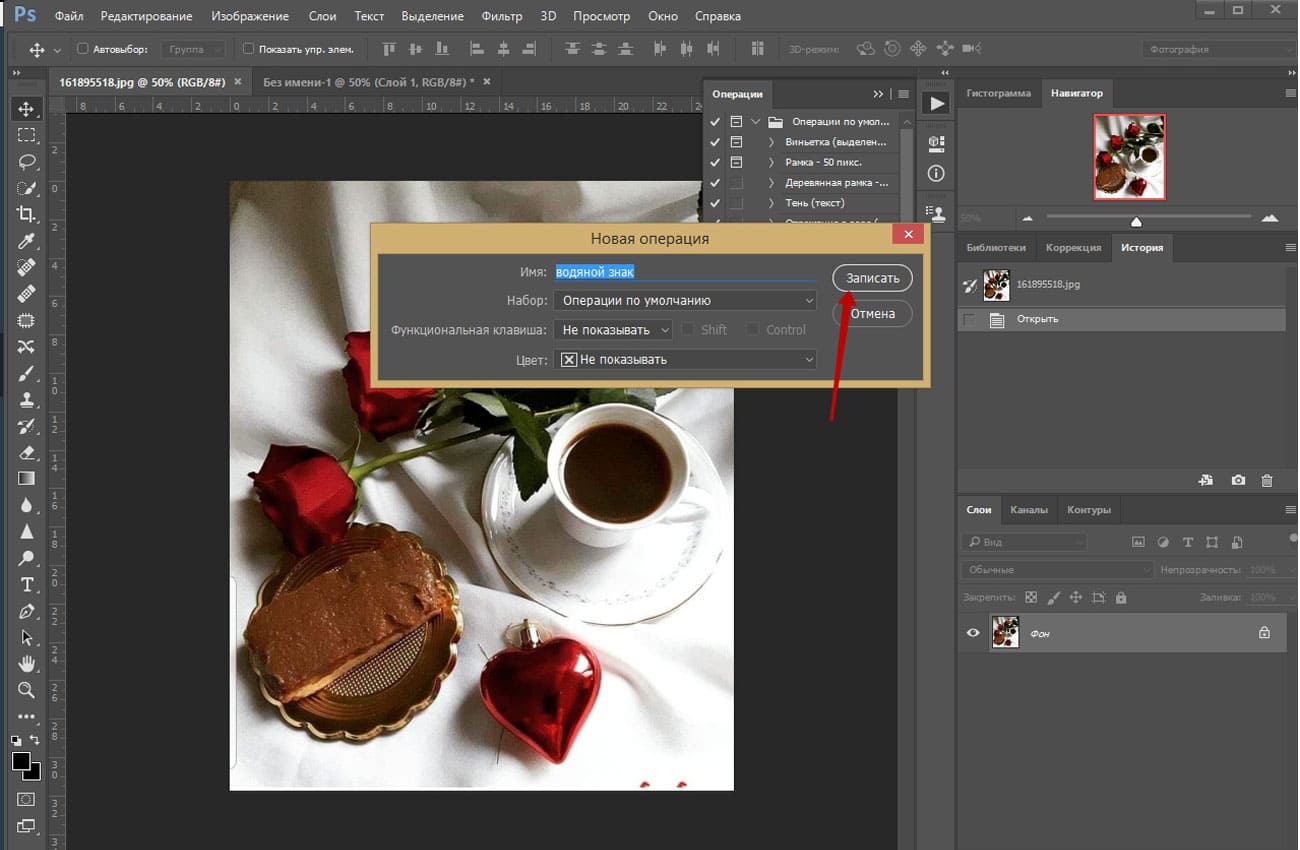Click the Navigator zoom slider handle
The height and width of the screenshot is (850, 1300).
tap(1136, 221)
